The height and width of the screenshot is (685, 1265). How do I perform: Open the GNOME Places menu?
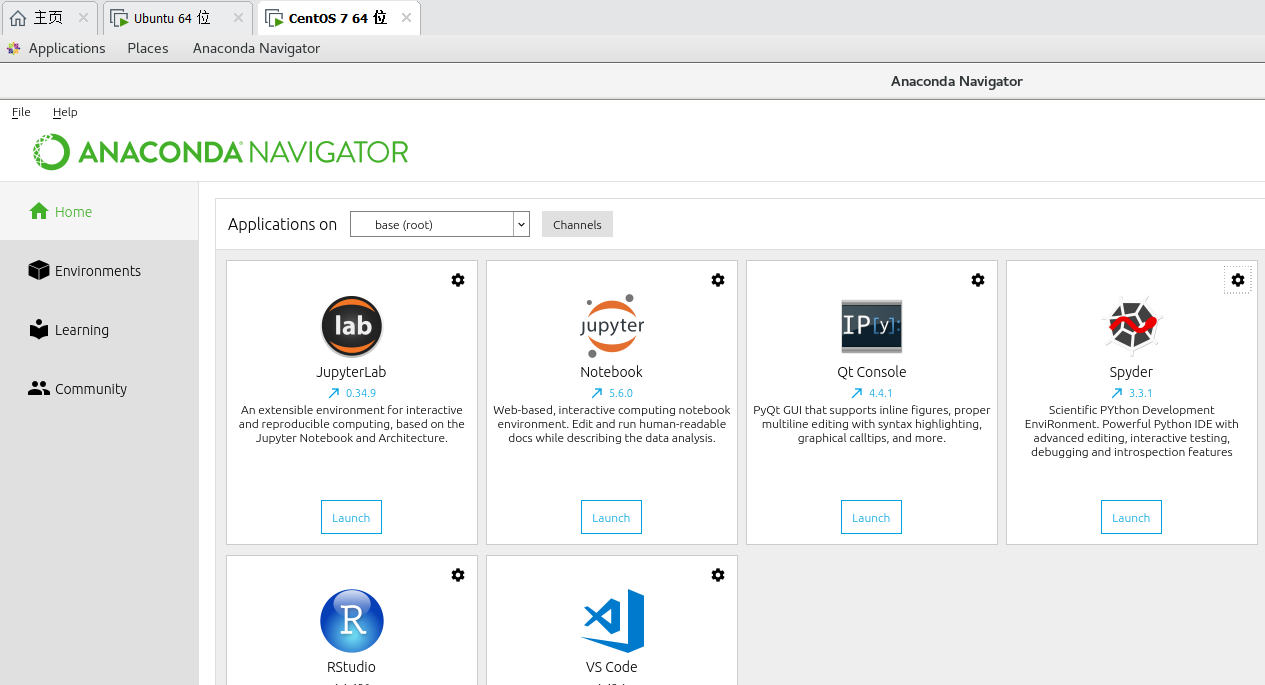click(148, 48)
